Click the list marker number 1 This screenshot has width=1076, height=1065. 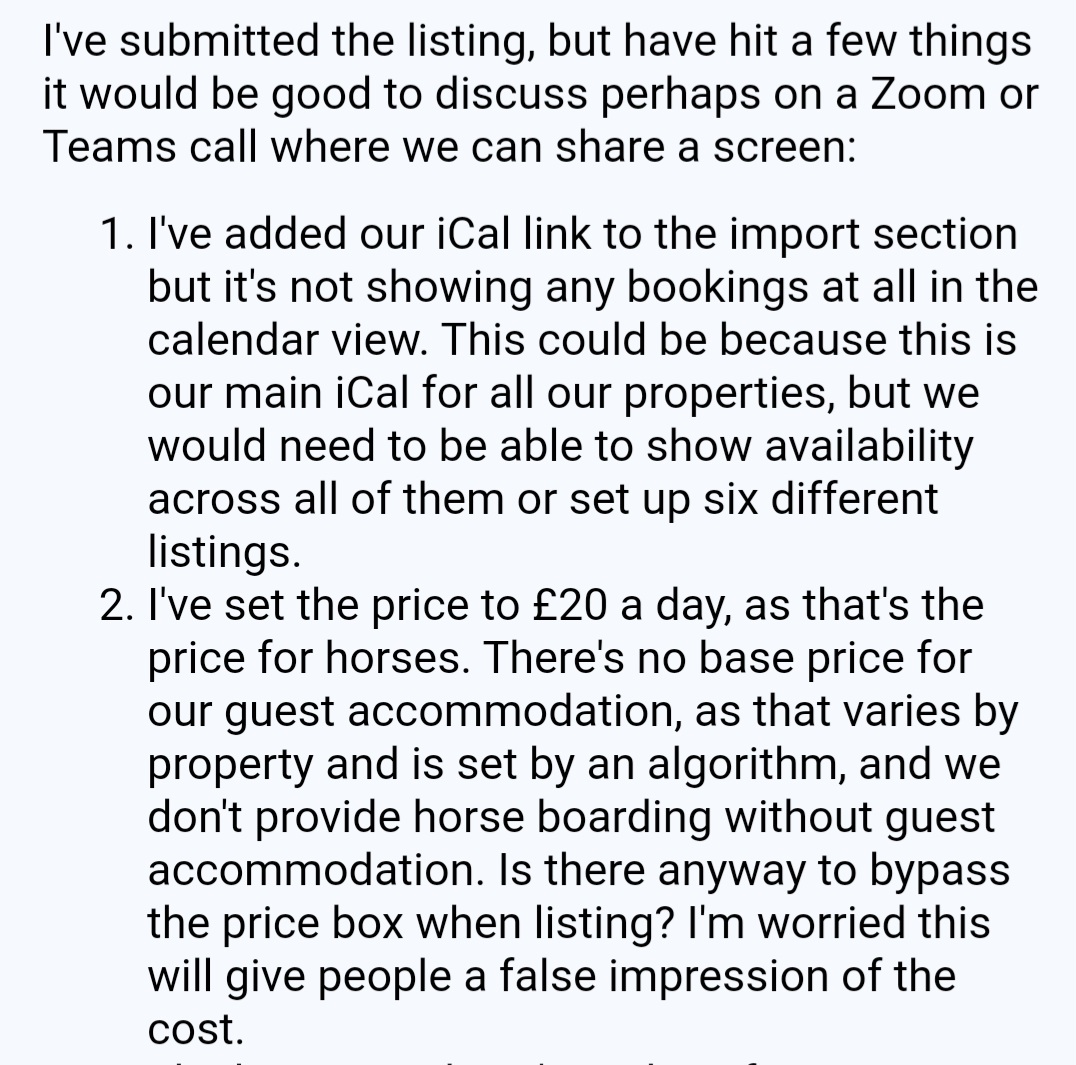pos(117,234)
